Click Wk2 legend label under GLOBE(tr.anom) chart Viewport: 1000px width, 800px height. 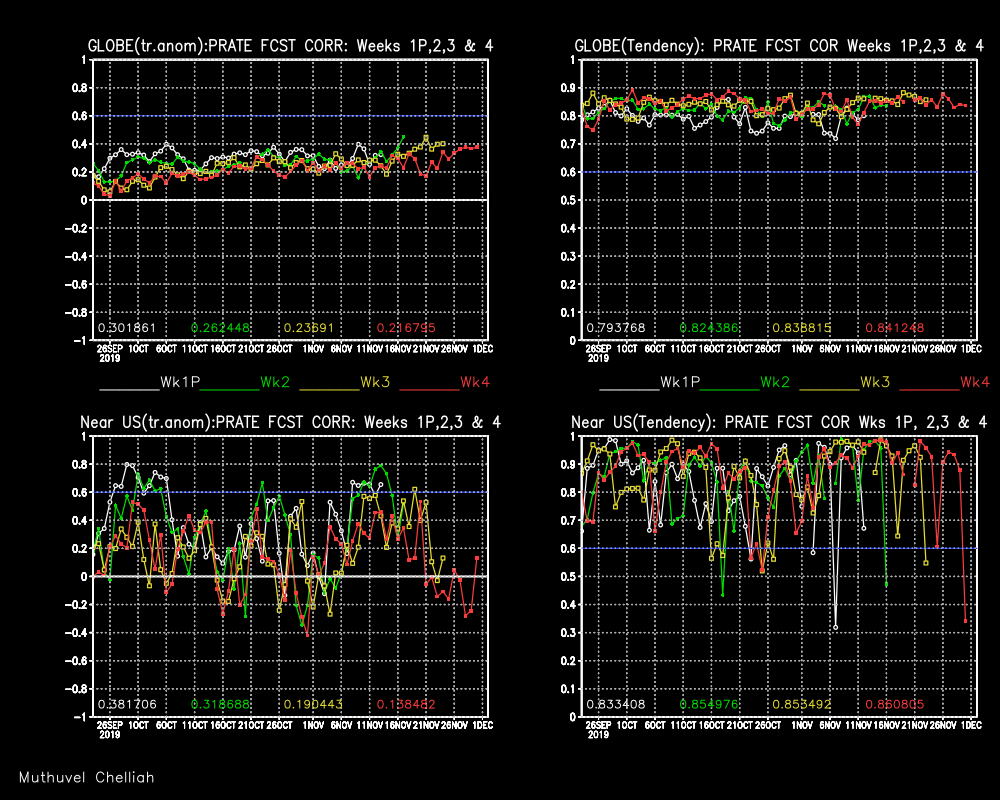[x=276, y=382]
